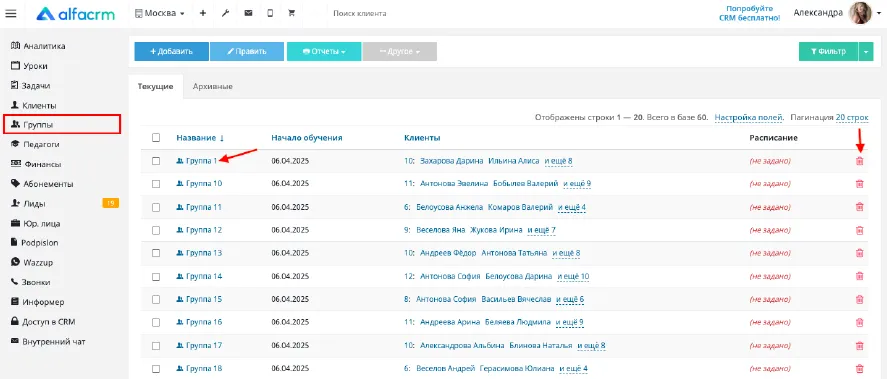Click the Править button
Viewport: 887px width, 379px height.
coord(247,51)
